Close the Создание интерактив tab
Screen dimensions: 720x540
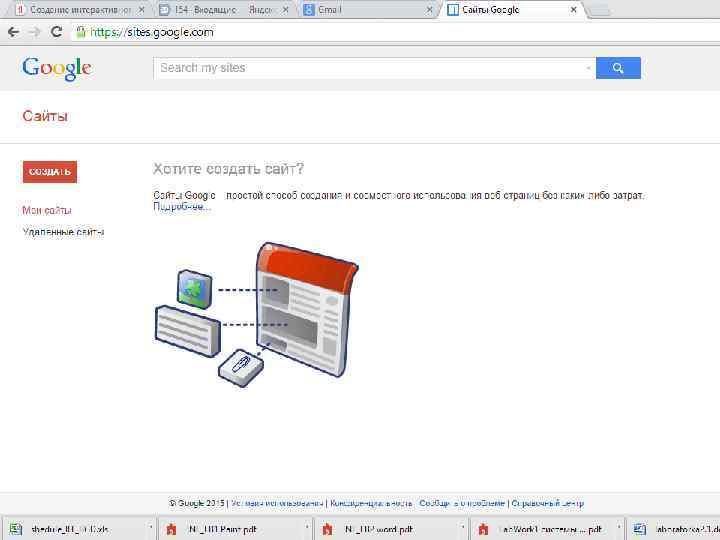point(142,10)
